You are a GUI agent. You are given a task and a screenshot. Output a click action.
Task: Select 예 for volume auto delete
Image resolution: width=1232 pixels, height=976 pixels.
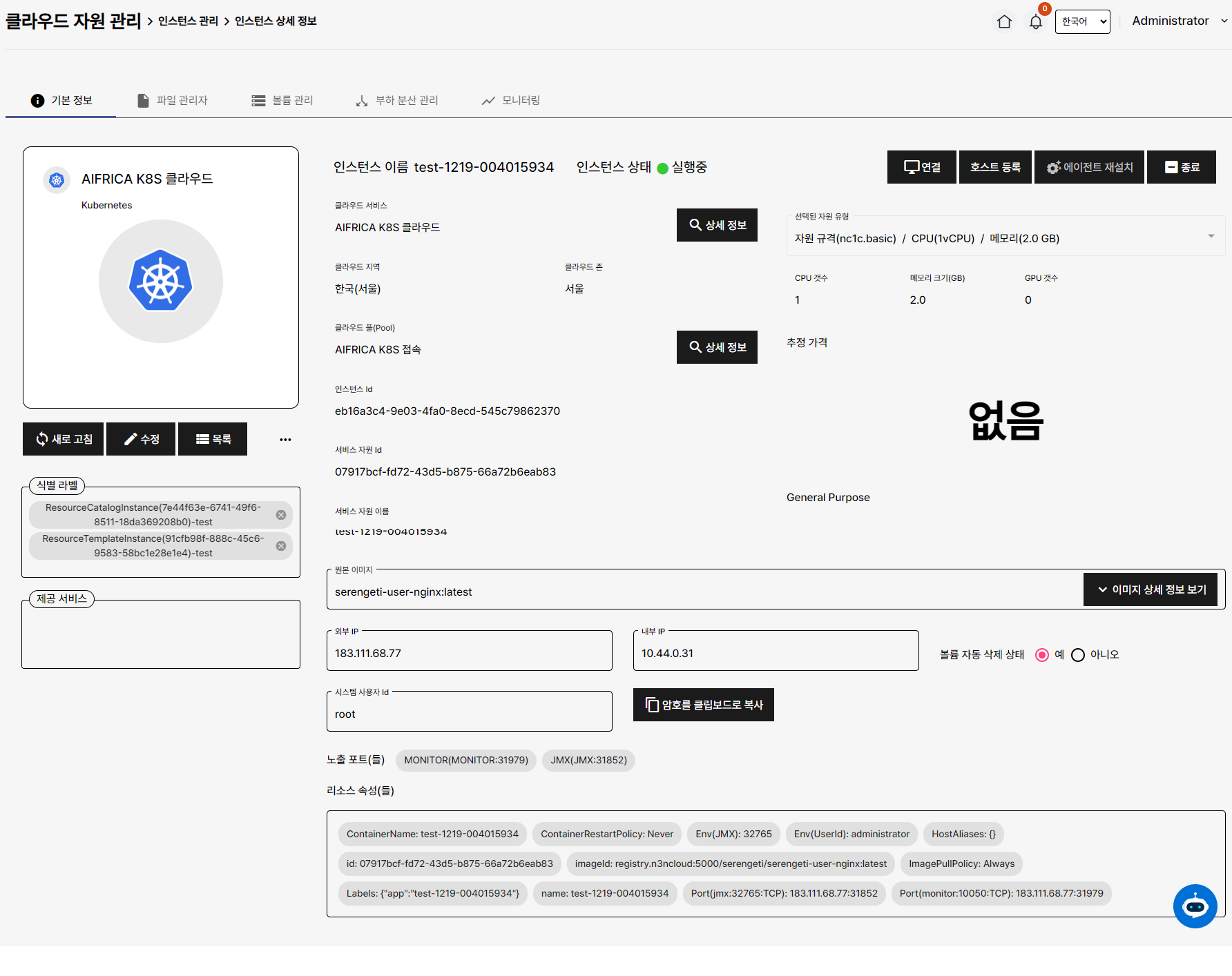pos(1042,655)
